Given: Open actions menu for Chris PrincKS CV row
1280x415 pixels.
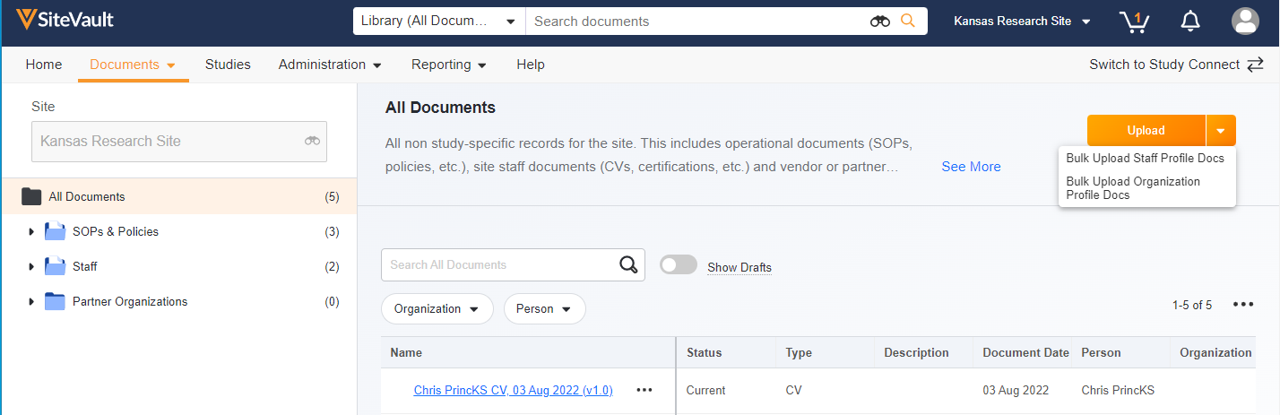Looking at the screenshot, I should [x=644, y=390].
